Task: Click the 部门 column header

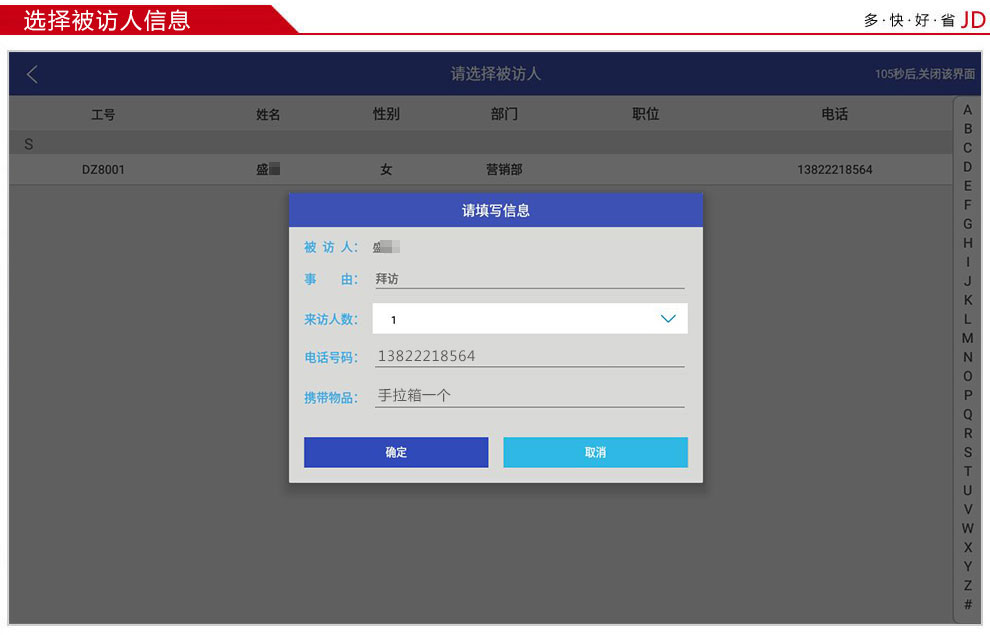Action: coord(504,115)
